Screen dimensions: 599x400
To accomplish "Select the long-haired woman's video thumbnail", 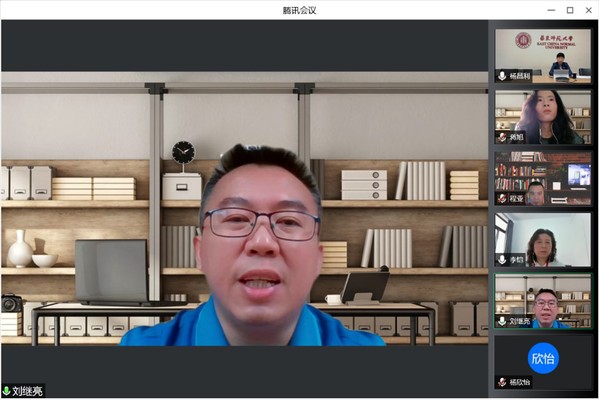I will (543, 117).
